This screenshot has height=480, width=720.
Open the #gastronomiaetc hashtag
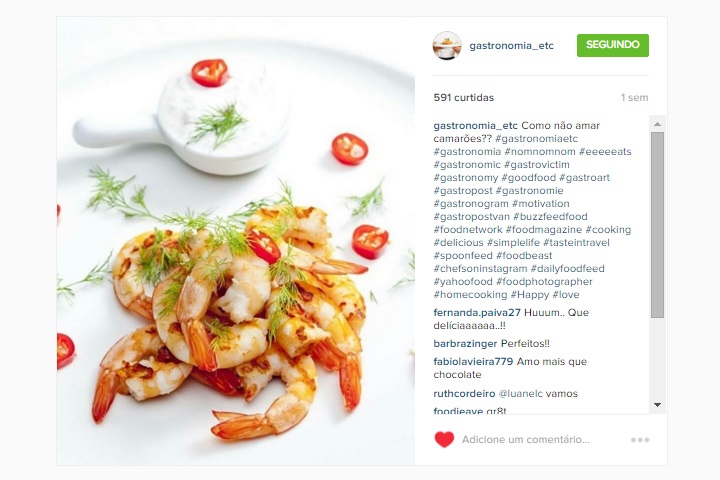tap(536, 139)
